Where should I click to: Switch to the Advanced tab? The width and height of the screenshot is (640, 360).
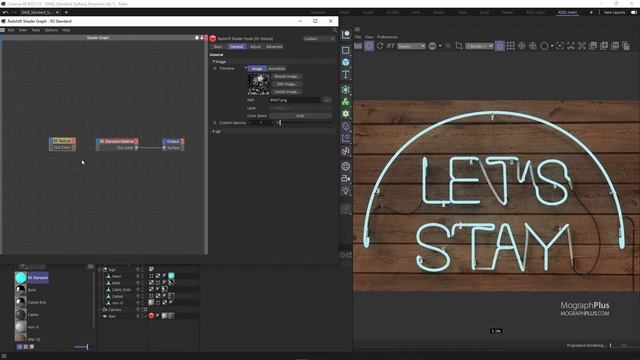[274, 47]
